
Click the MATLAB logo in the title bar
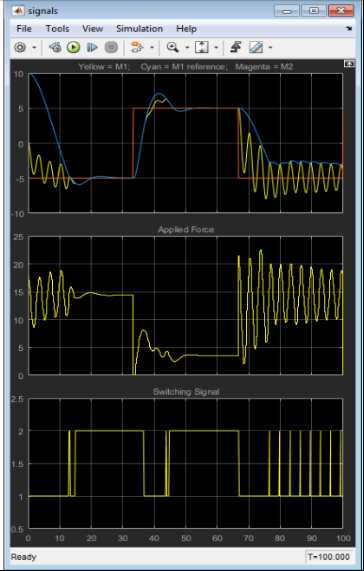pos(19,11)
